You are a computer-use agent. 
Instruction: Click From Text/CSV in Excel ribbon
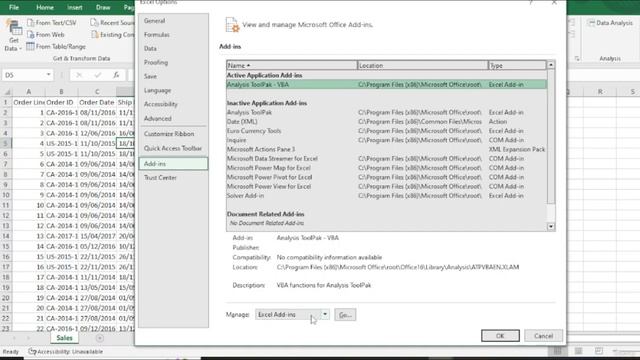coord(52,23)
